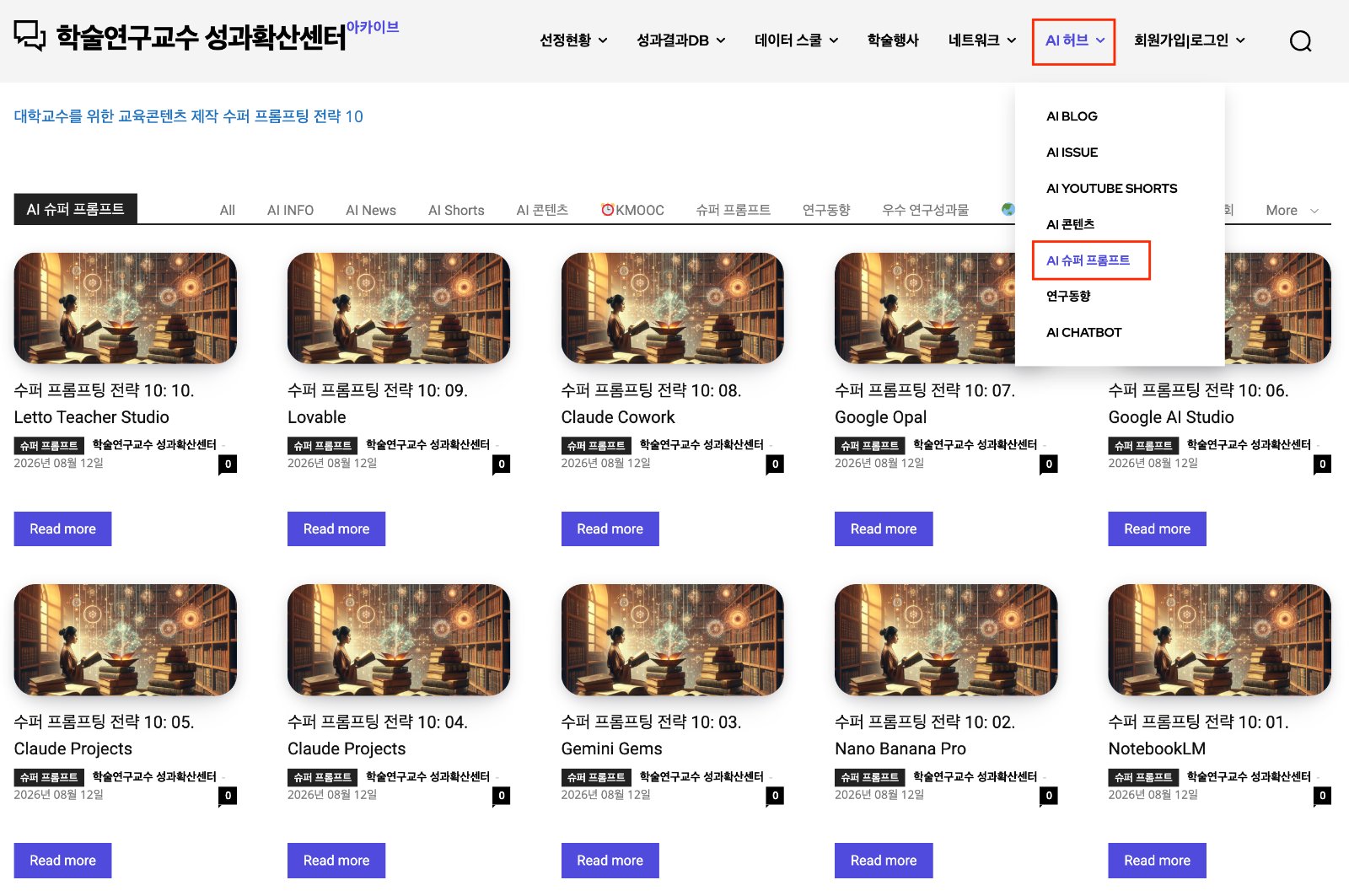This screenshot has height=896, width=1349.
Task: Select AI CHATBOT menu entry
Action: click(x=1083, y=332)
